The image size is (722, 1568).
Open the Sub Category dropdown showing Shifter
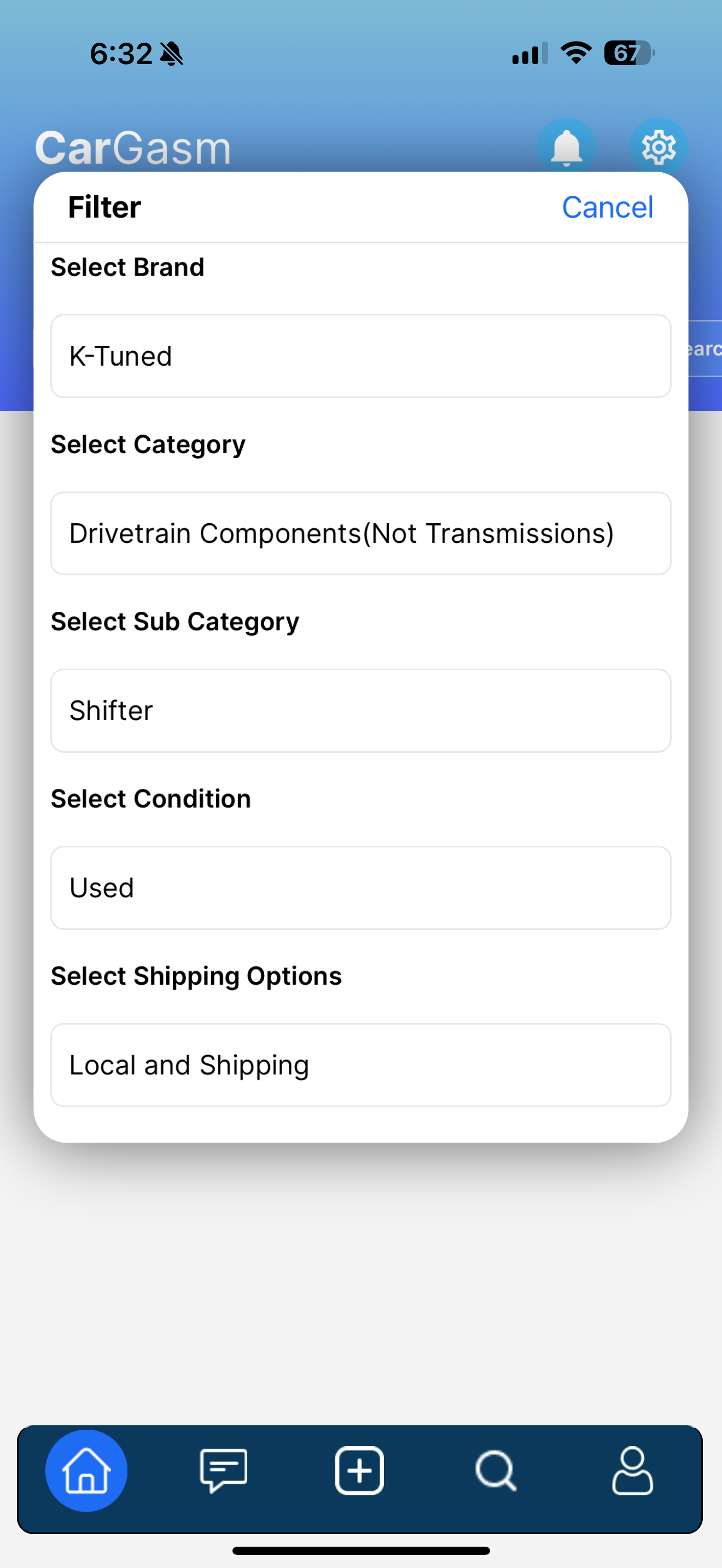pos(361,710)
